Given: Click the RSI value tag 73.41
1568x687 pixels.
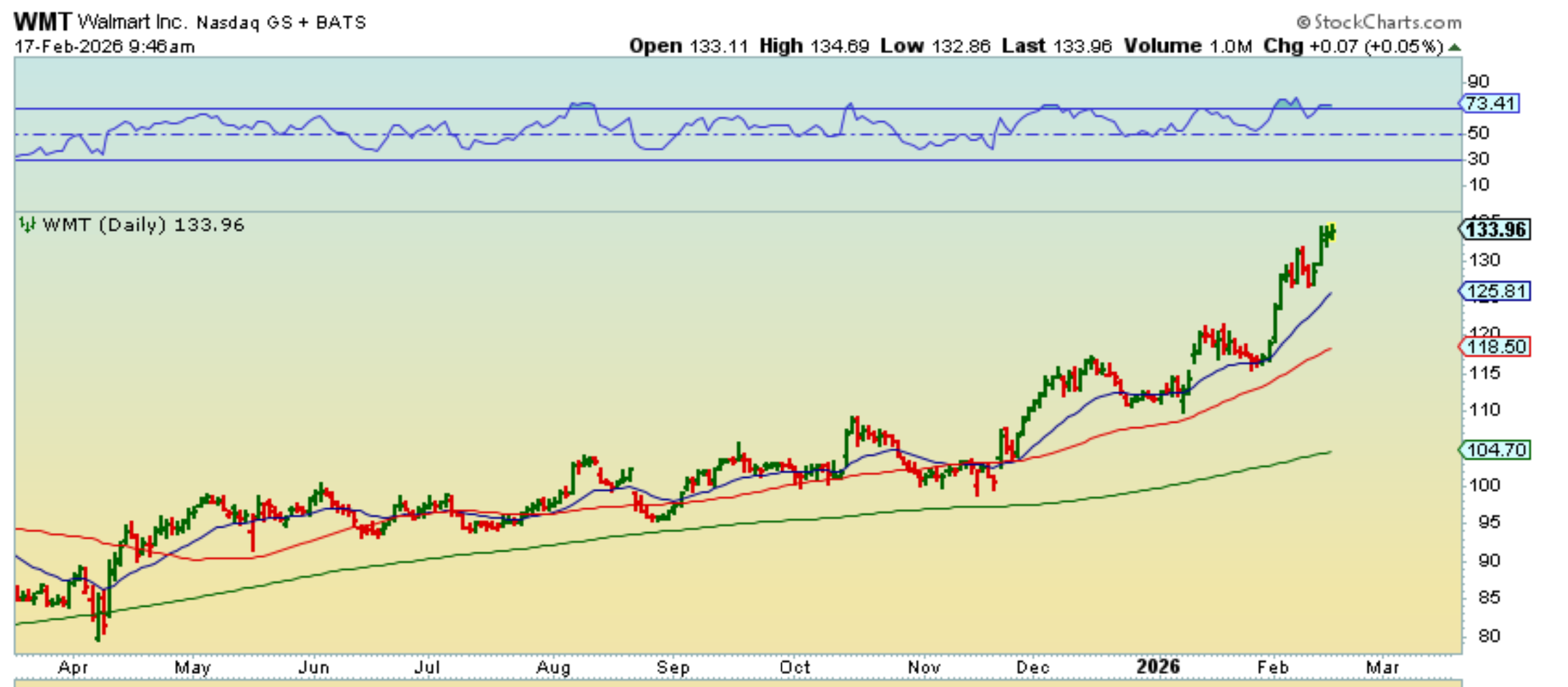Looking at the screenshot, I should click(x=1490, y=104).
